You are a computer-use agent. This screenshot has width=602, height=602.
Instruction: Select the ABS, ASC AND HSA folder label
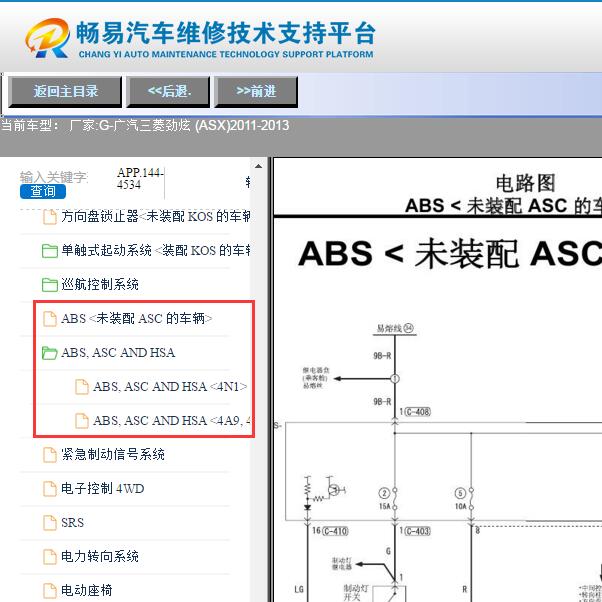click(118, 352)
